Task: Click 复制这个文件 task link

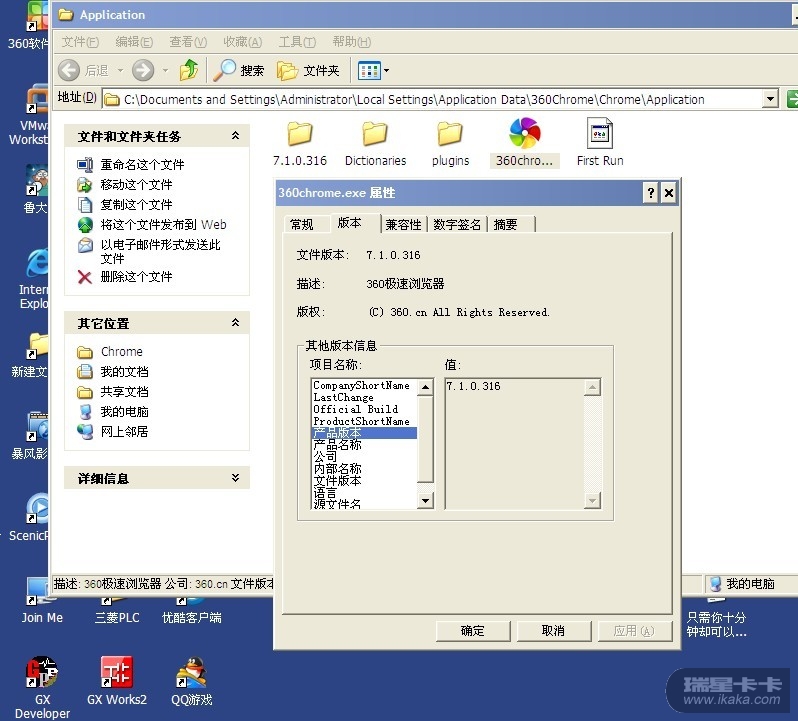Action: 136,205
